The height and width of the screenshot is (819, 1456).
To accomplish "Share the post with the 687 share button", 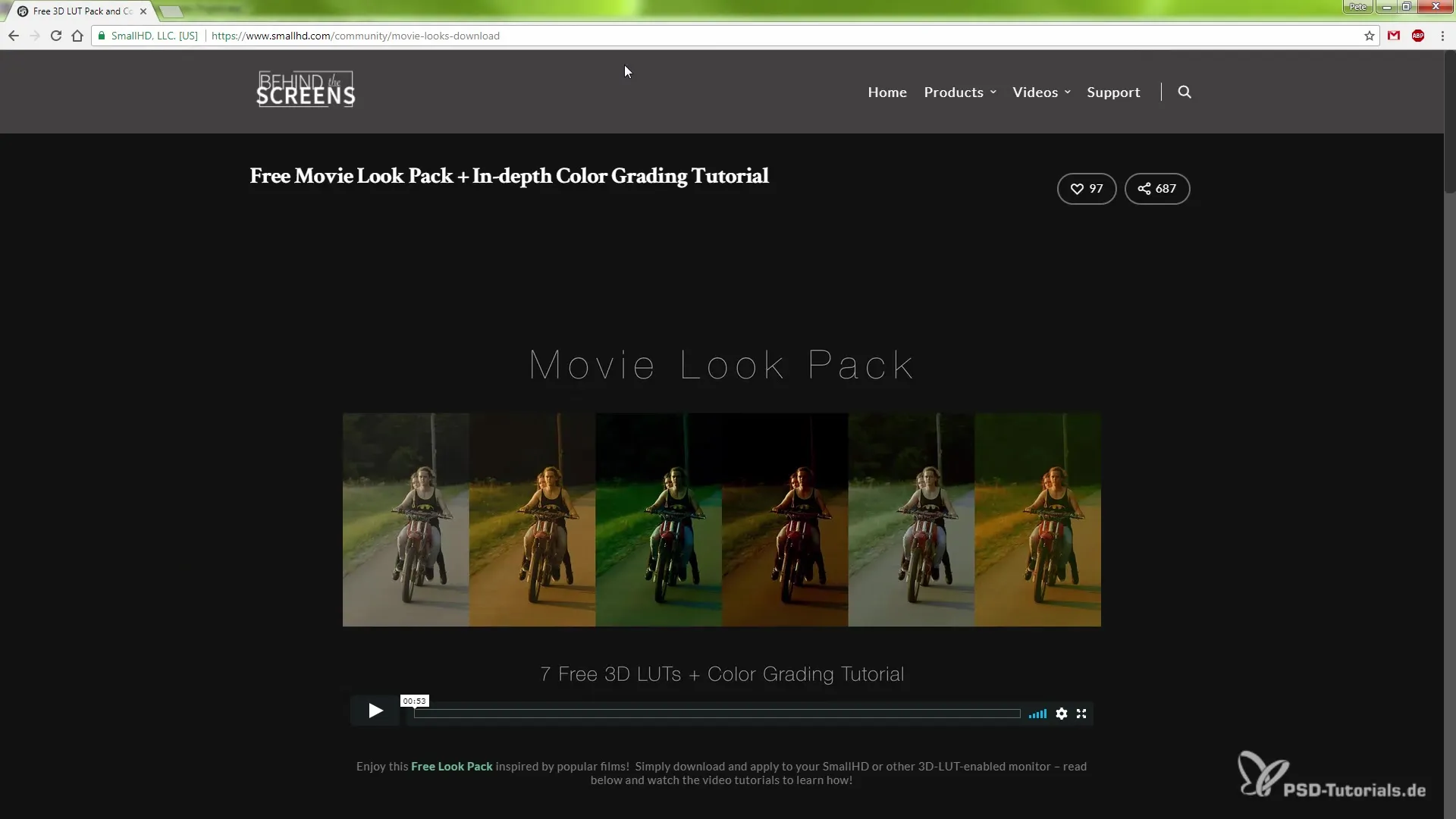I will coord(1157,189).
